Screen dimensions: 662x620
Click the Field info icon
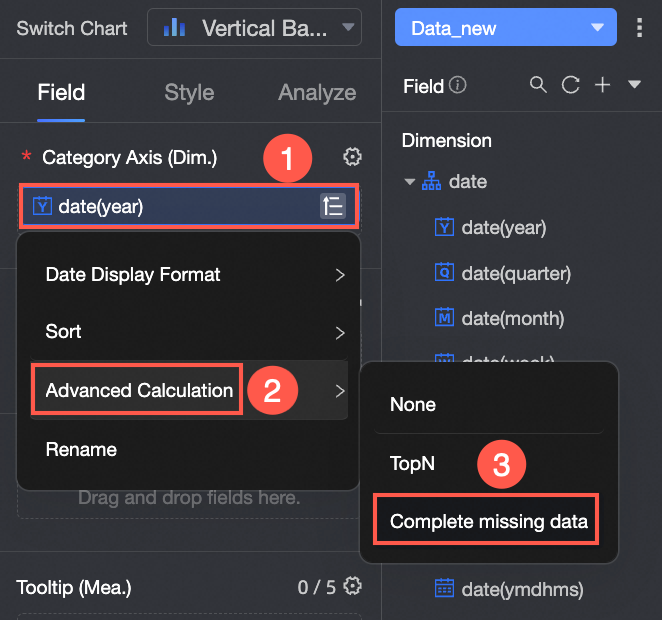458,86
